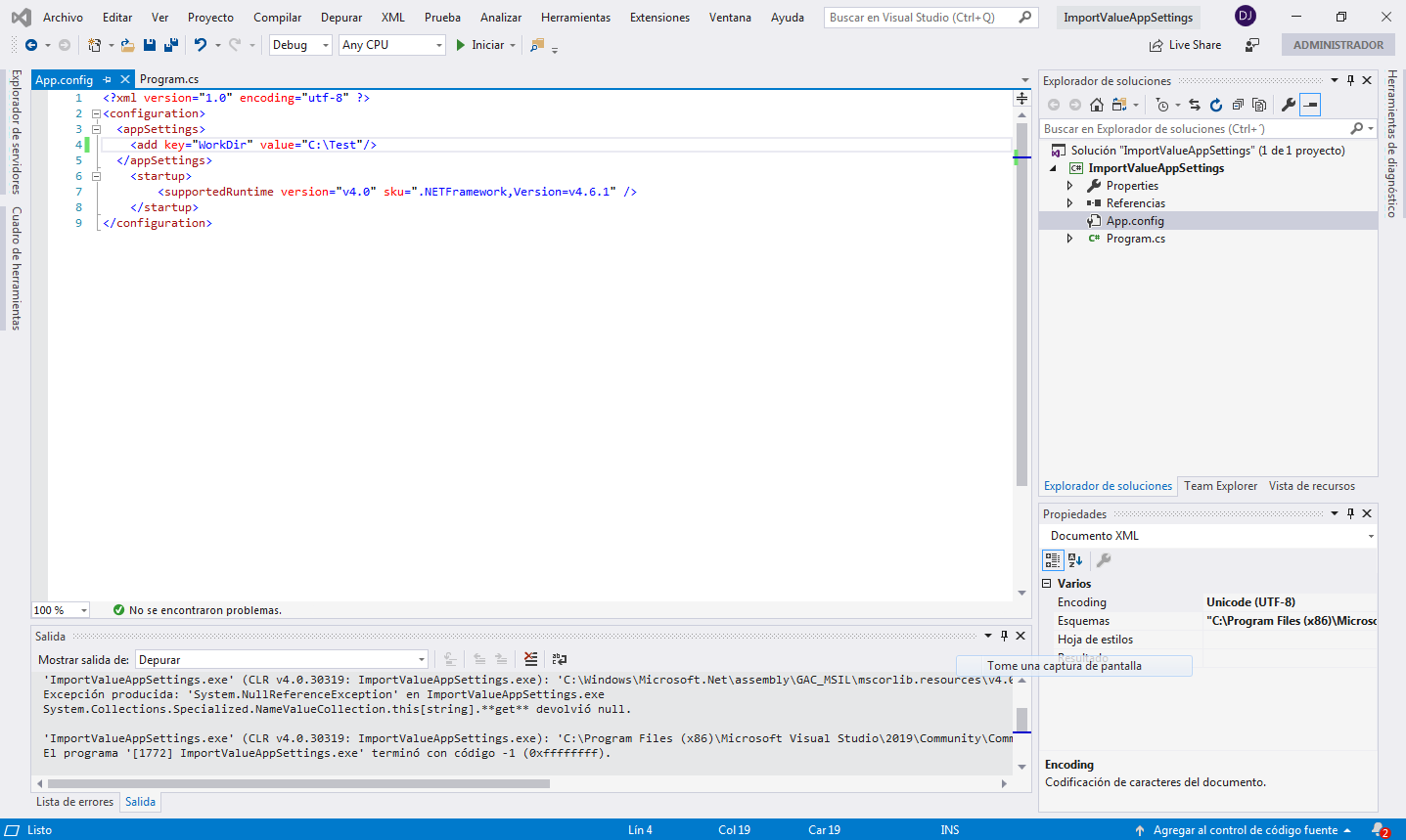Toggle the Preview Selected Items button
This screenshot has width=1406, height=840.
tap(1310, 105)
